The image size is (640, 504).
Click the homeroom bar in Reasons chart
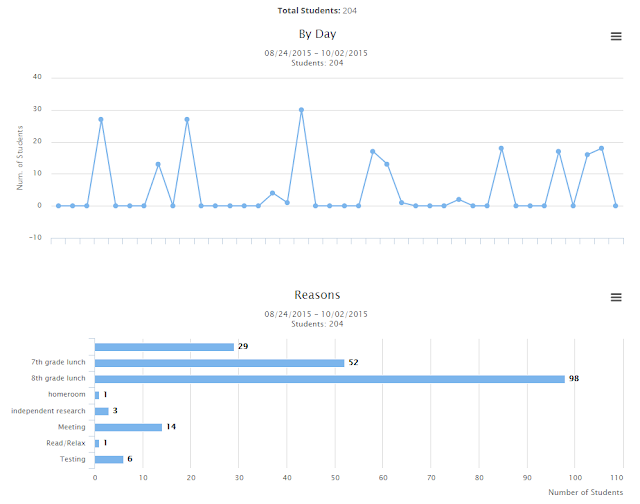[97, 395]
